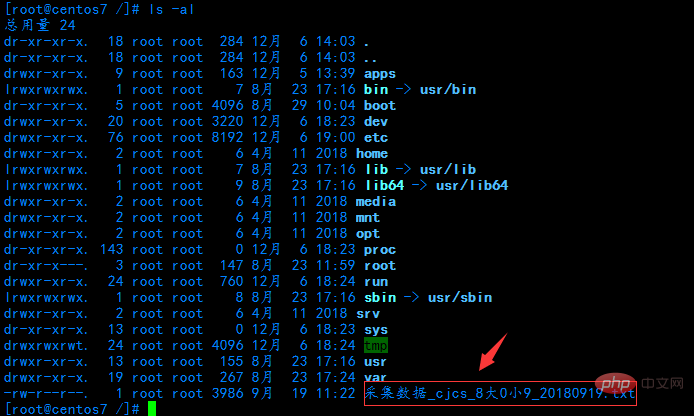Click the green cursor at bottom prompt
Screen dimensions: 694x416
[x=152, y=408]
